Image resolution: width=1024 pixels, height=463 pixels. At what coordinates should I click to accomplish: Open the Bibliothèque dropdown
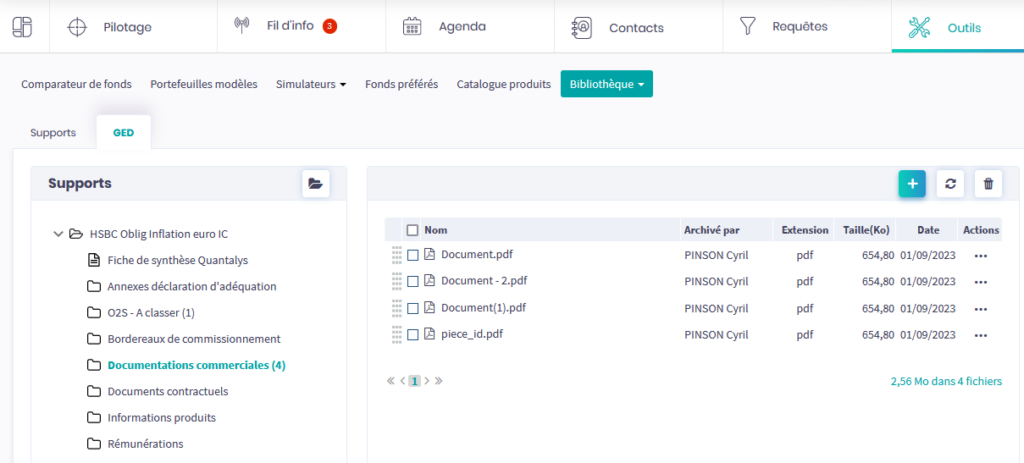click(x=606, y=84)
